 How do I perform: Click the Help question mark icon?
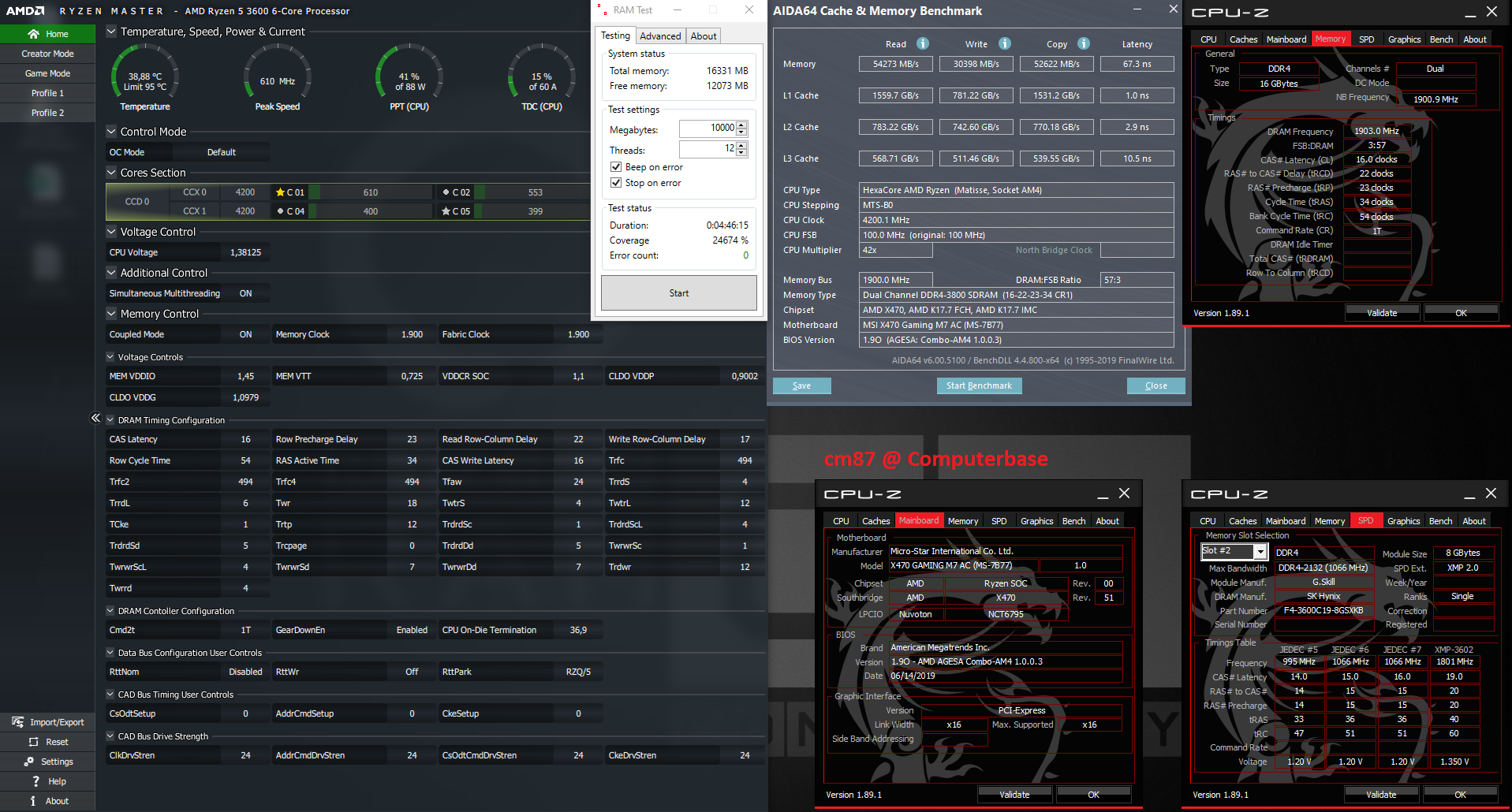35,781
